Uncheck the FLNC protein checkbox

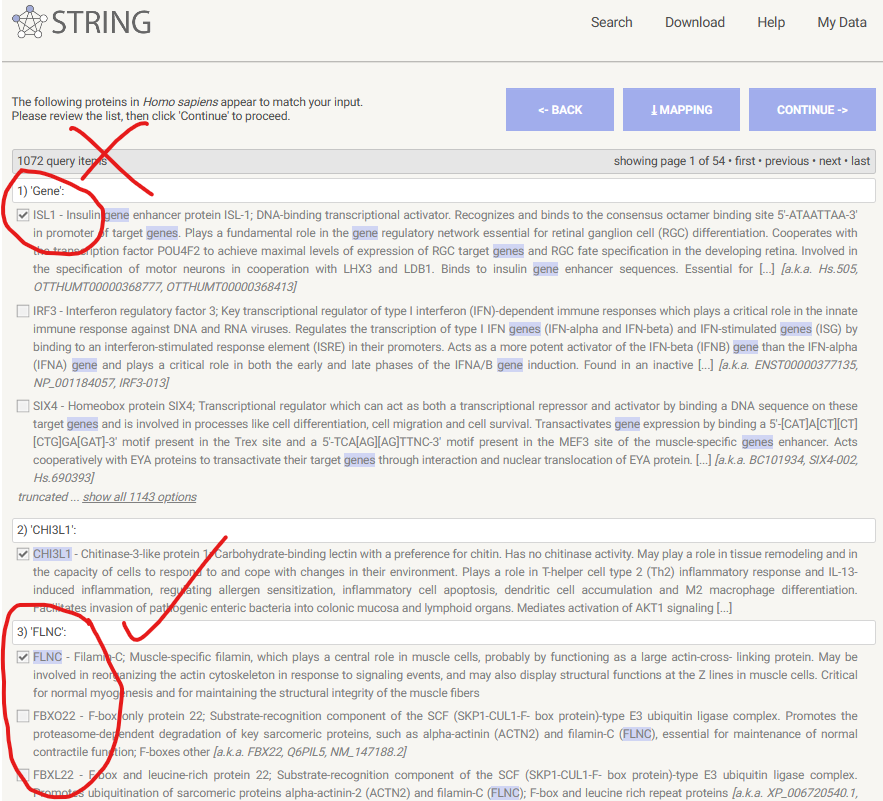pos(23,657)
